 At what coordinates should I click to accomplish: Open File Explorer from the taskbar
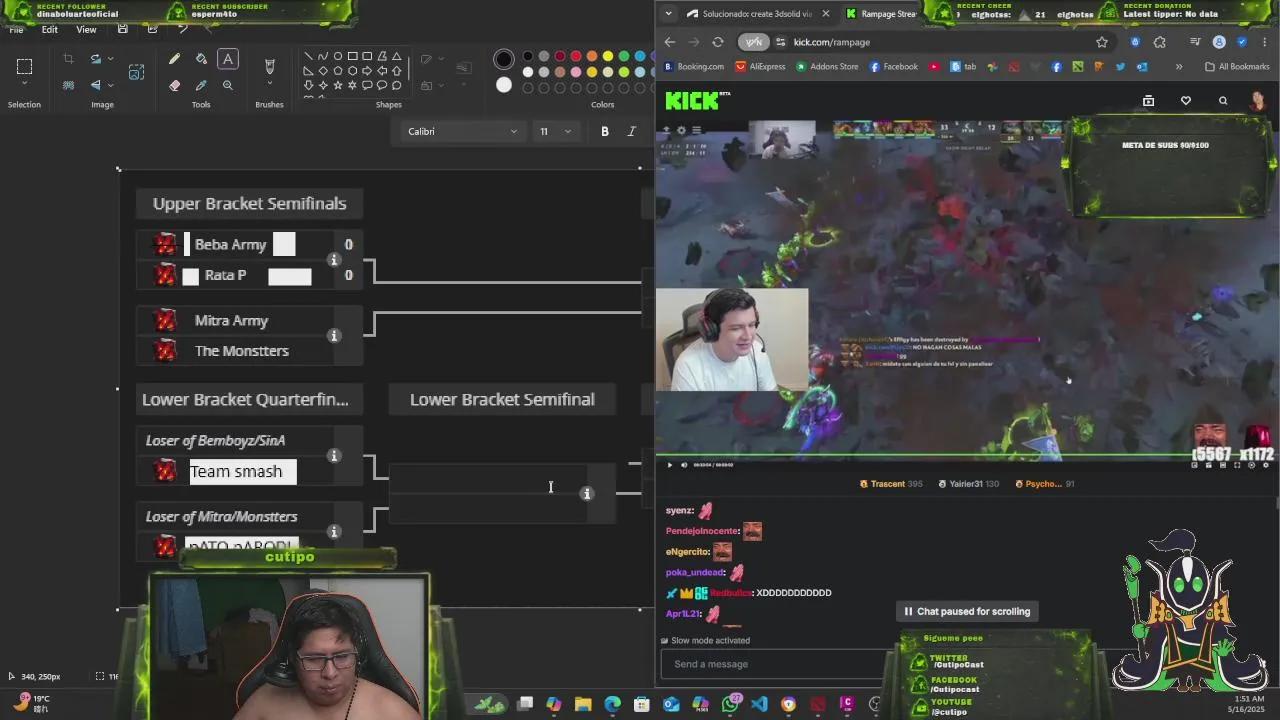(583, 704)
